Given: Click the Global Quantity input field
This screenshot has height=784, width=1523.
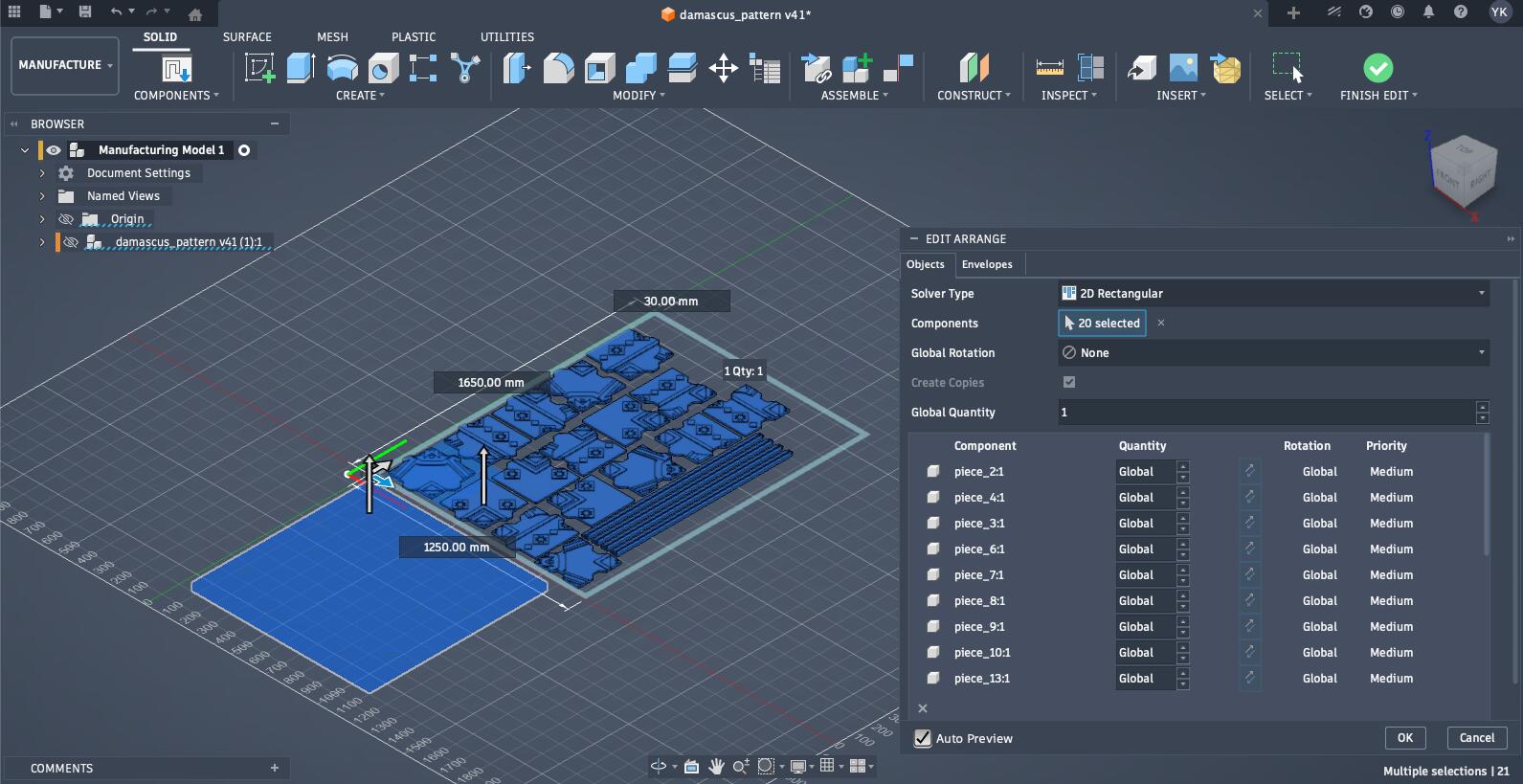Looking at the screenshot, I should coord(1265,413).
